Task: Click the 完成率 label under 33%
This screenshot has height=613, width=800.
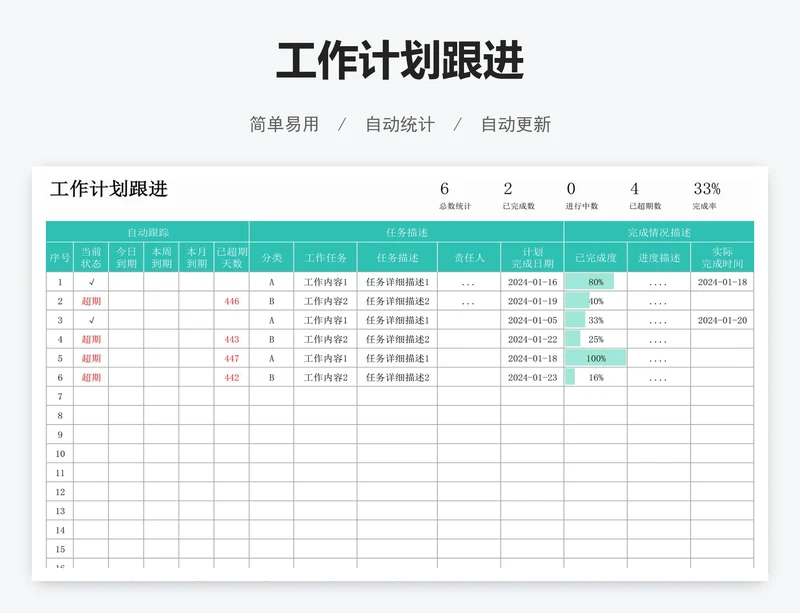Action: [704, 206]
